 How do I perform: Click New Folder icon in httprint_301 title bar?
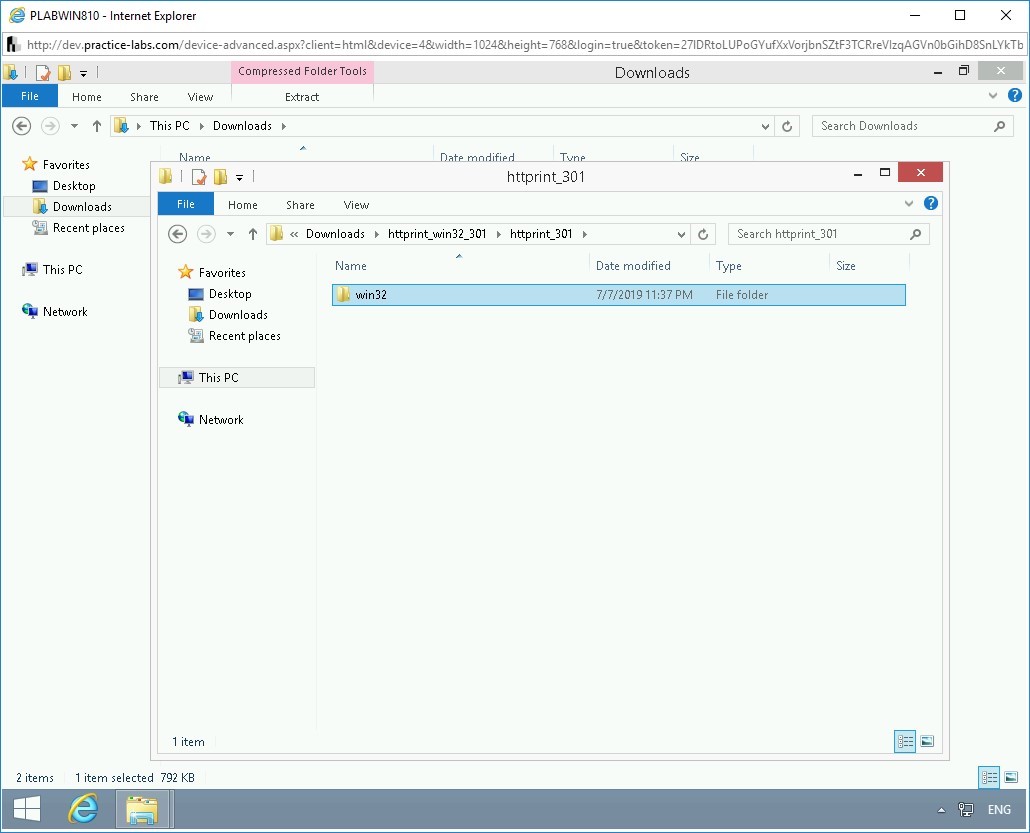[220, 177]
